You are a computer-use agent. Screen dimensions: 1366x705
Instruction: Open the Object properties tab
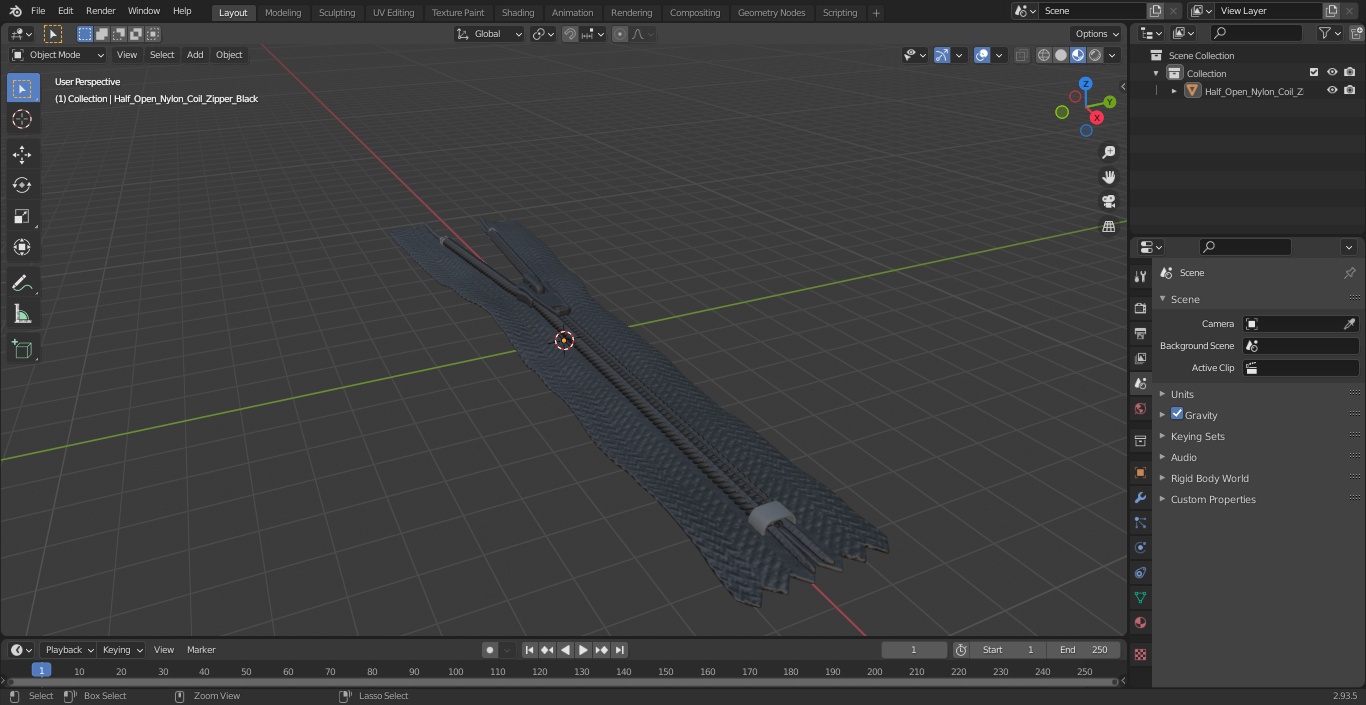1140,472
